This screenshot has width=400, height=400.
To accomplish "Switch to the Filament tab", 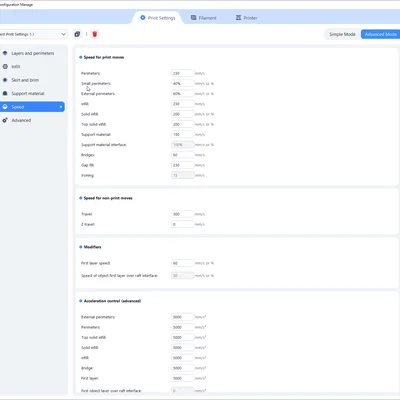I will click(203, 18).
